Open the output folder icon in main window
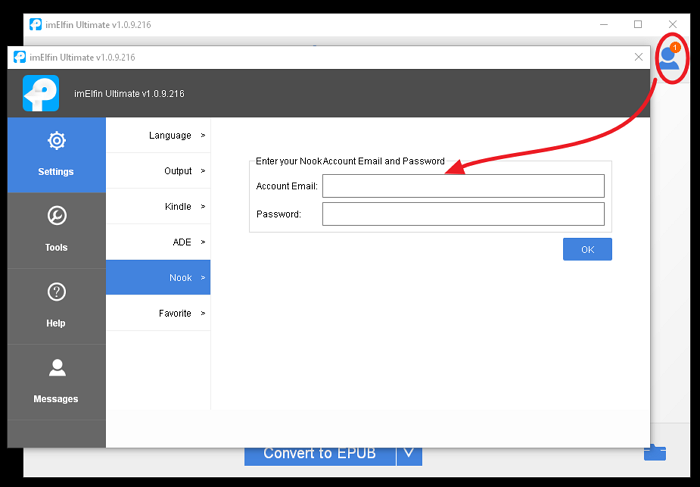This screenshot has height=487, width=700. pyautogui.click(x=655, y=453)
